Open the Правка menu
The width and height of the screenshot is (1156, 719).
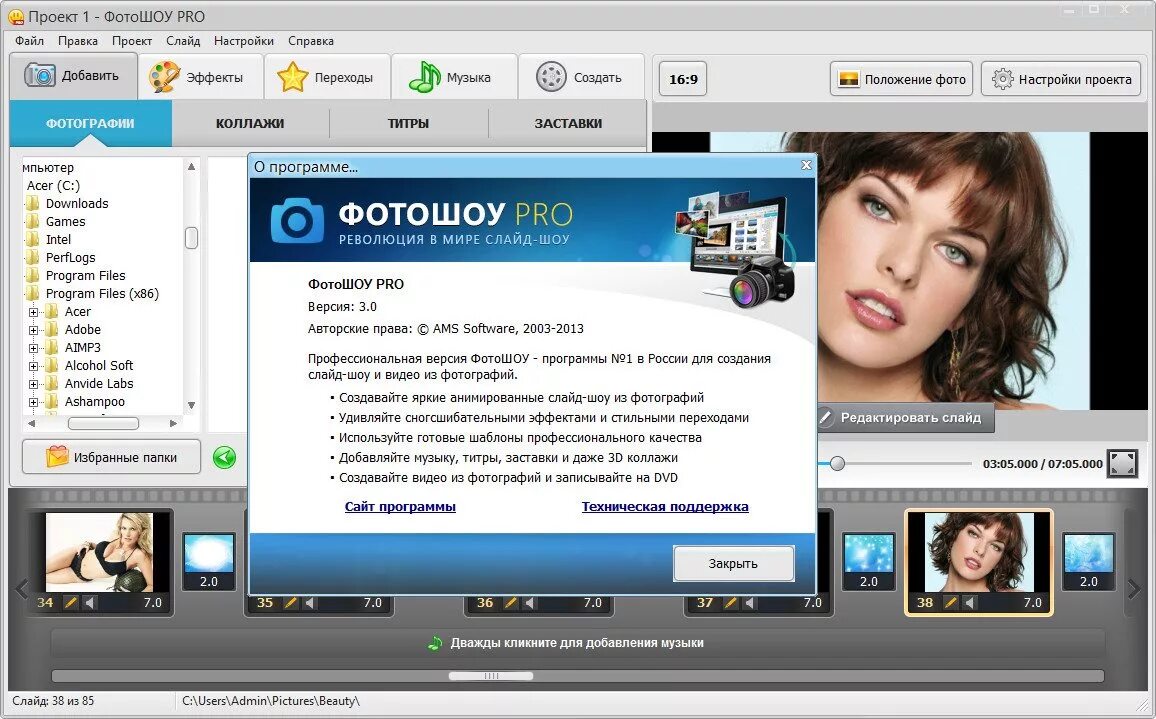coord(77,41)
